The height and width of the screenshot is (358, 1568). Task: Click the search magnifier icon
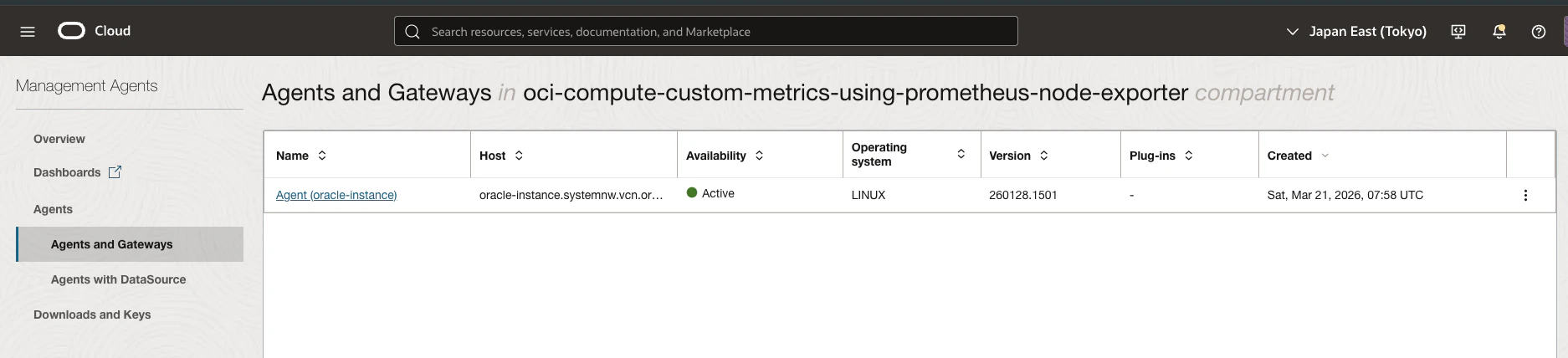[412, 32]
